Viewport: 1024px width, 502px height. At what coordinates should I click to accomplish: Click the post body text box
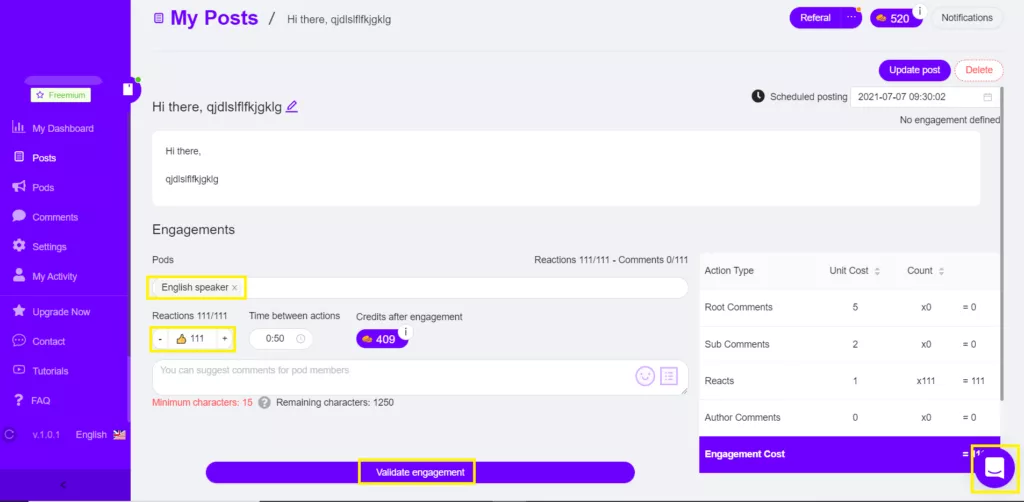pyautogui.click(x=566, y=168)
